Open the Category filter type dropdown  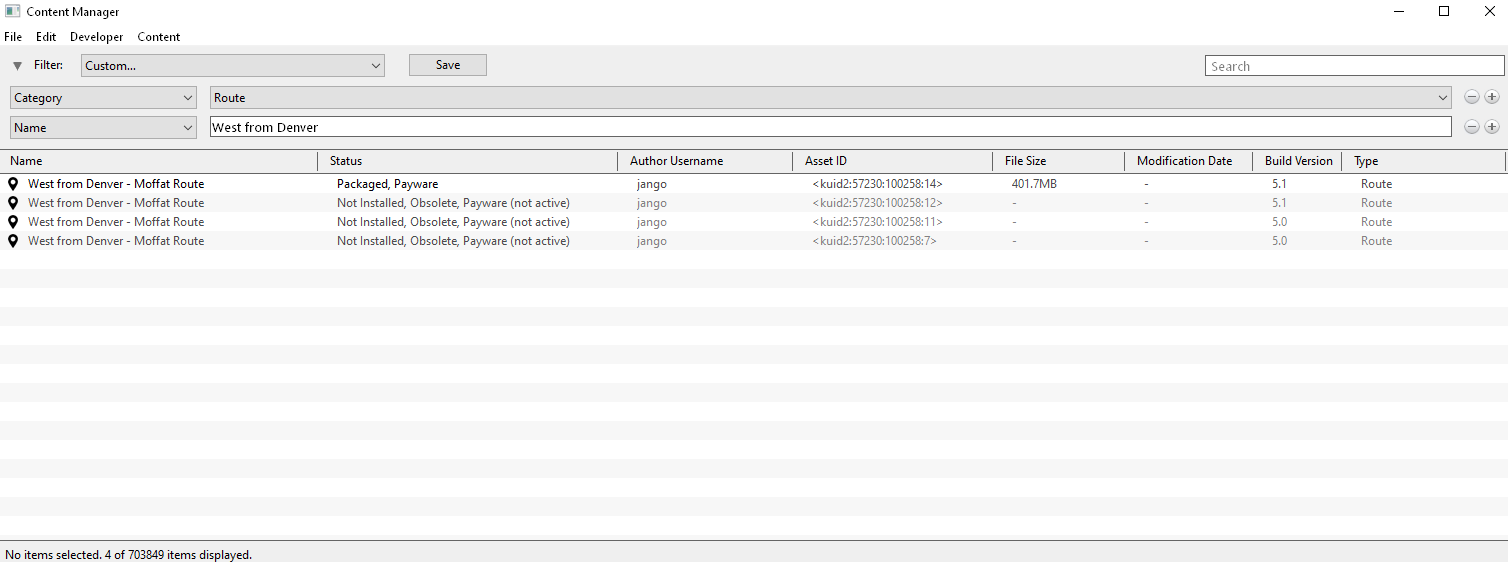103,98
